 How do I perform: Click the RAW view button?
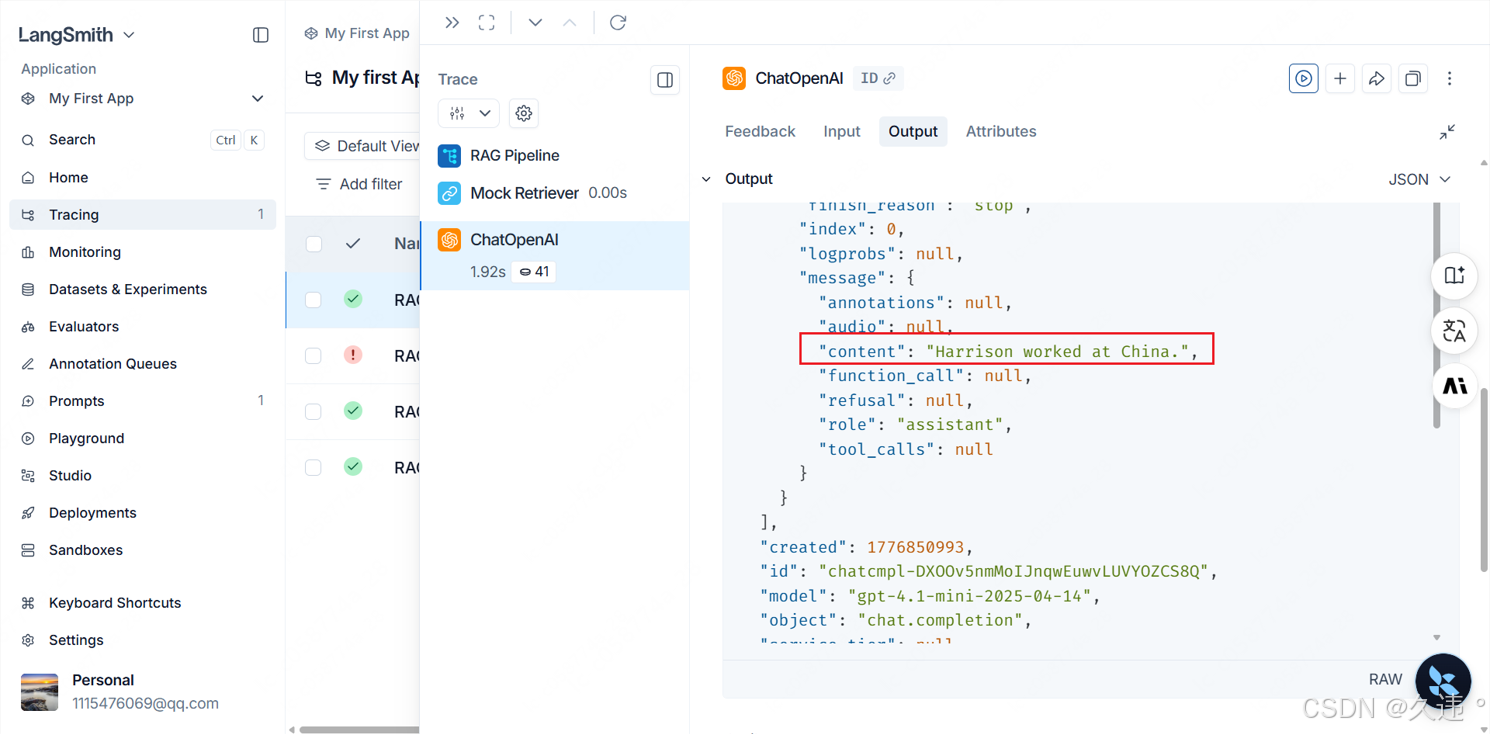[1385, 679]
